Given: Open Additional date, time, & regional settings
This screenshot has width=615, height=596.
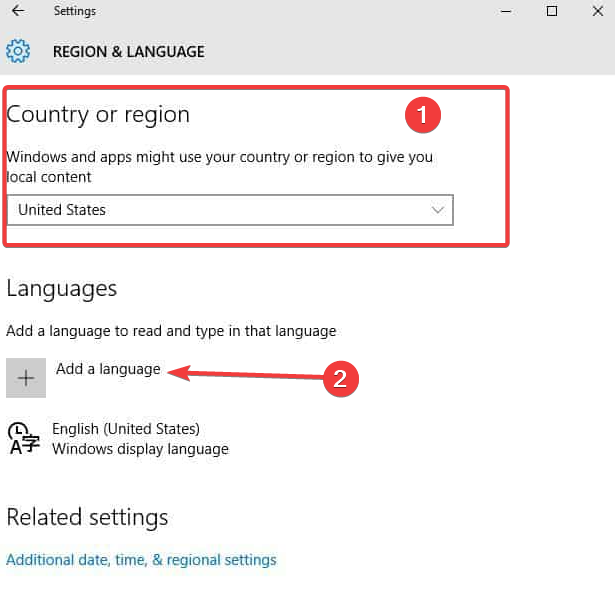Looking at the screenshot, I should pos(141,560).
